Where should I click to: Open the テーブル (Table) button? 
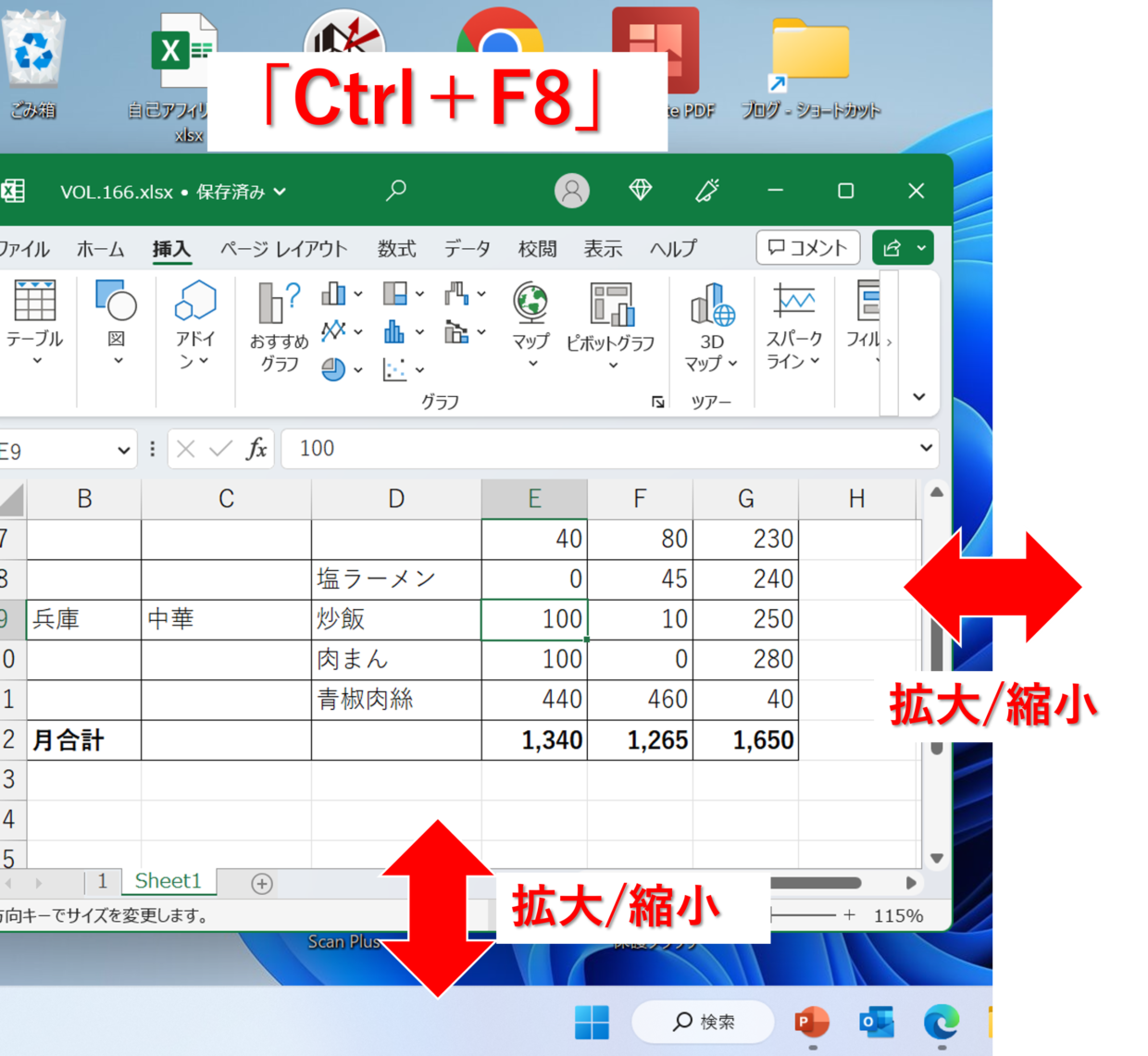click(34, 324)
